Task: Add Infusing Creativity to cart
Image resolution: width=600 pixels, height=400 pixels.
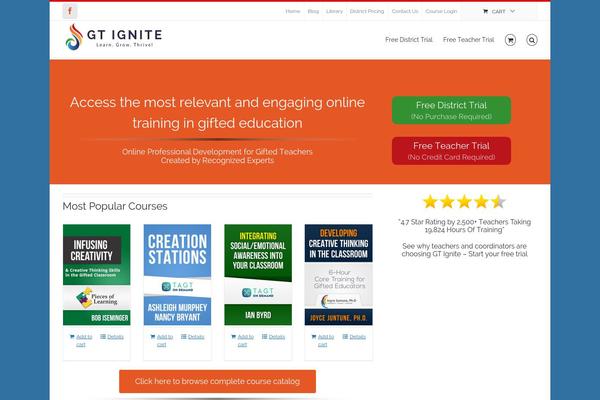Action: (81, 340)
